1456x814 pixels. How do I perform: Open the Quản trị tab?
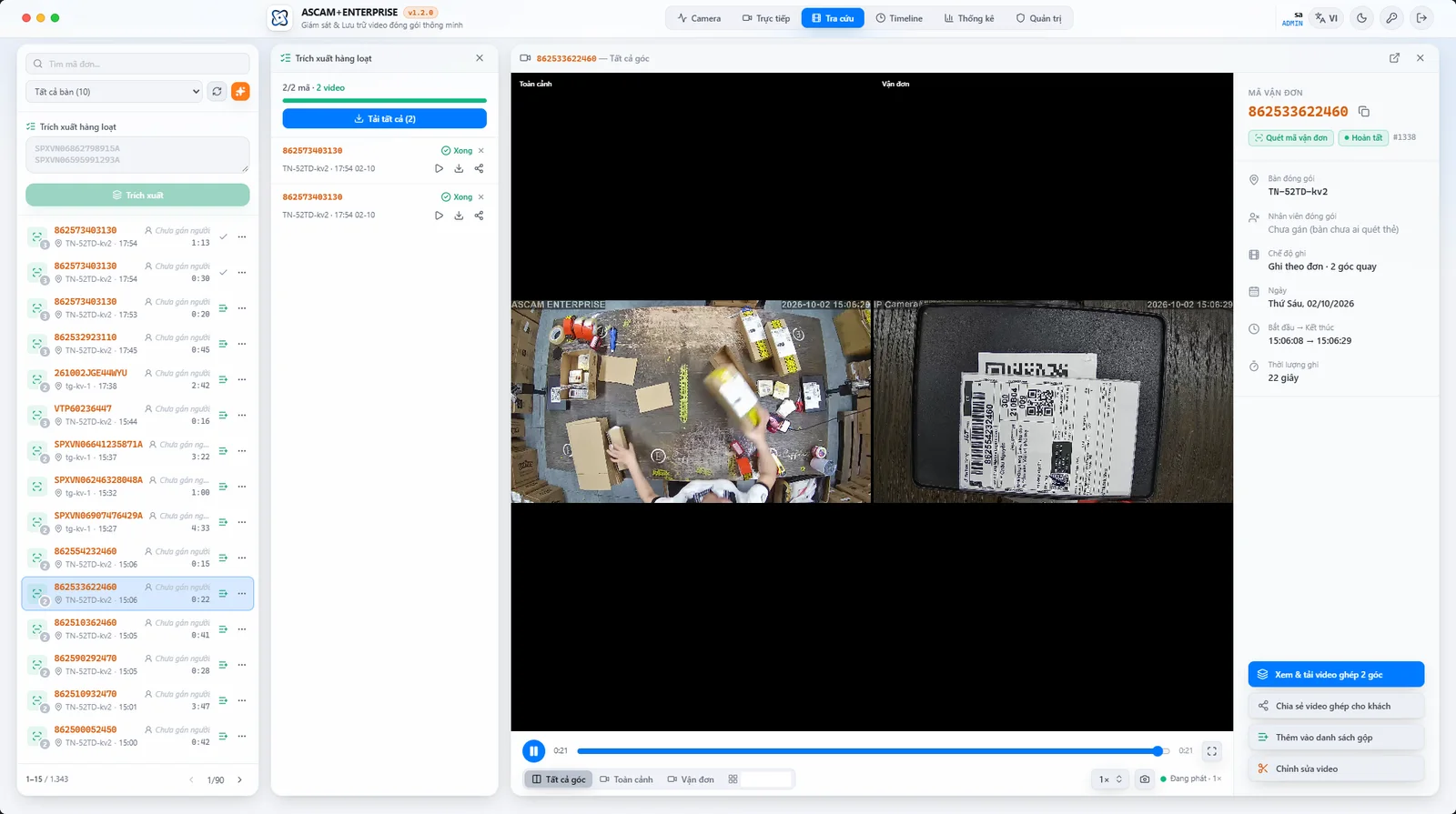(x=1038, y=18)
